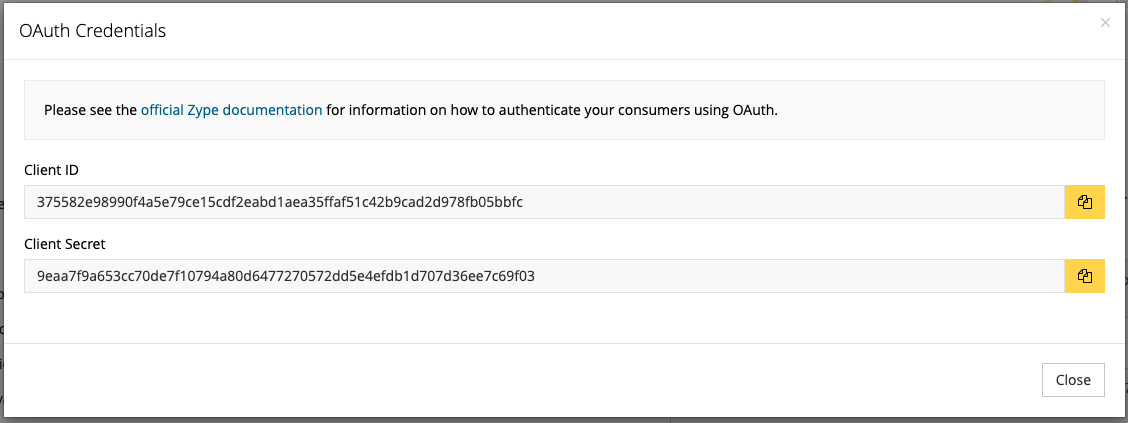Focus the Client Secret value field

[x=545, y=276]
